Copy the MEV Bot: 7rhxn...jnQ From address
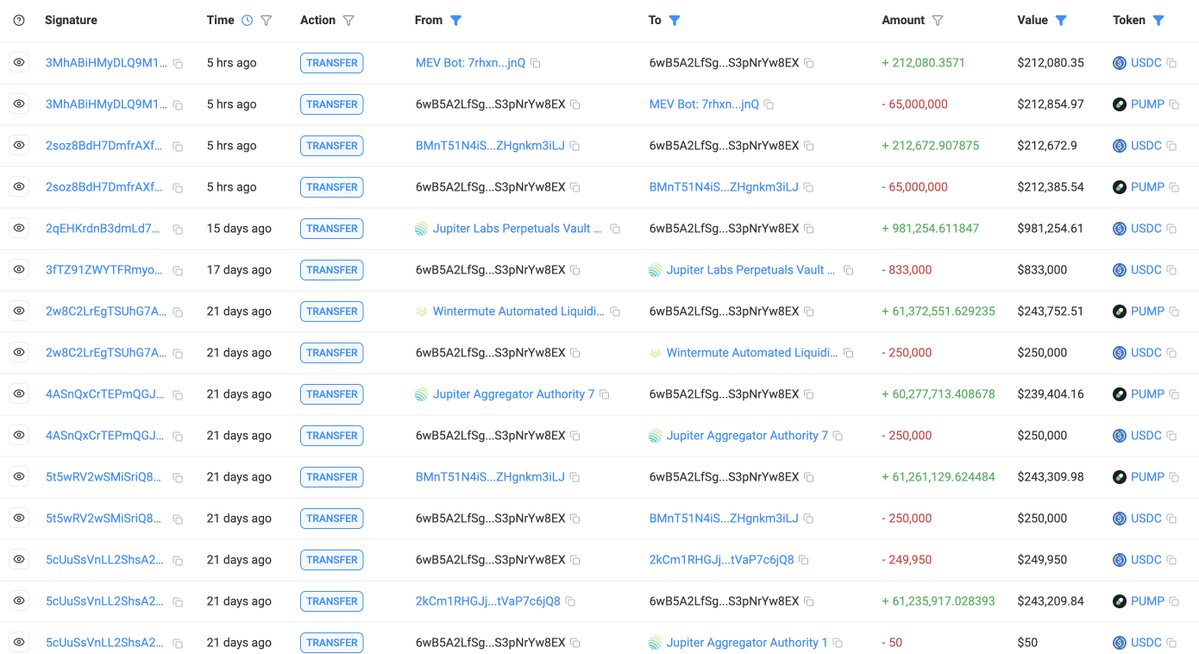 coord(535,63)
